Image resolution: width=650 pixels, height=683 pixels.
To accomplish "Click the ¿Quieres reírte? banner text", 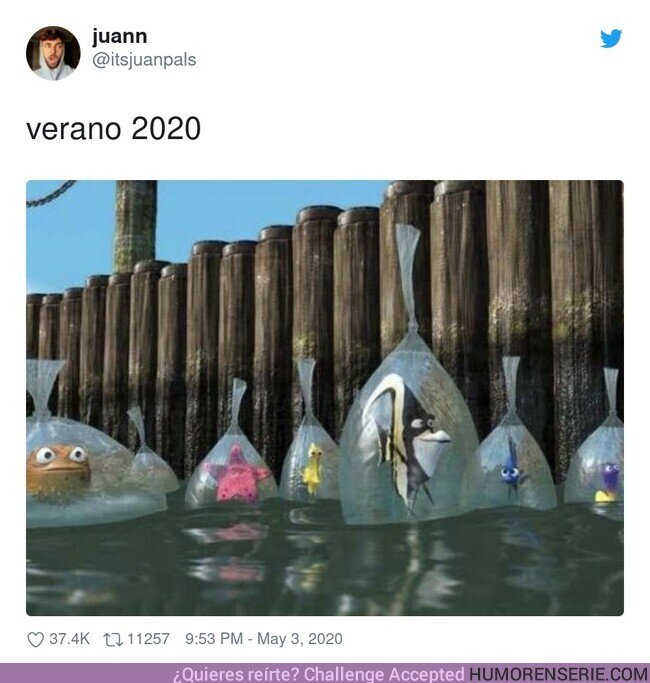I will click(236, 675).
